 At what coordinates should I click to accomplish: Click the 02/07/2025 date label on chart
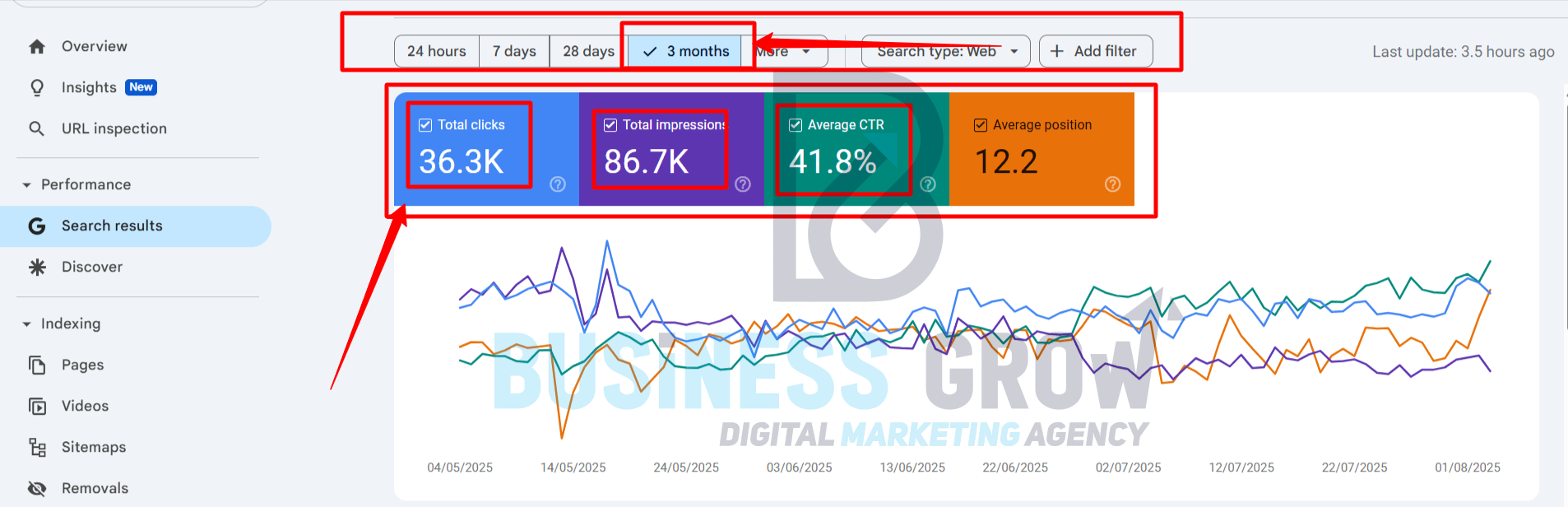pos(1129,467)
